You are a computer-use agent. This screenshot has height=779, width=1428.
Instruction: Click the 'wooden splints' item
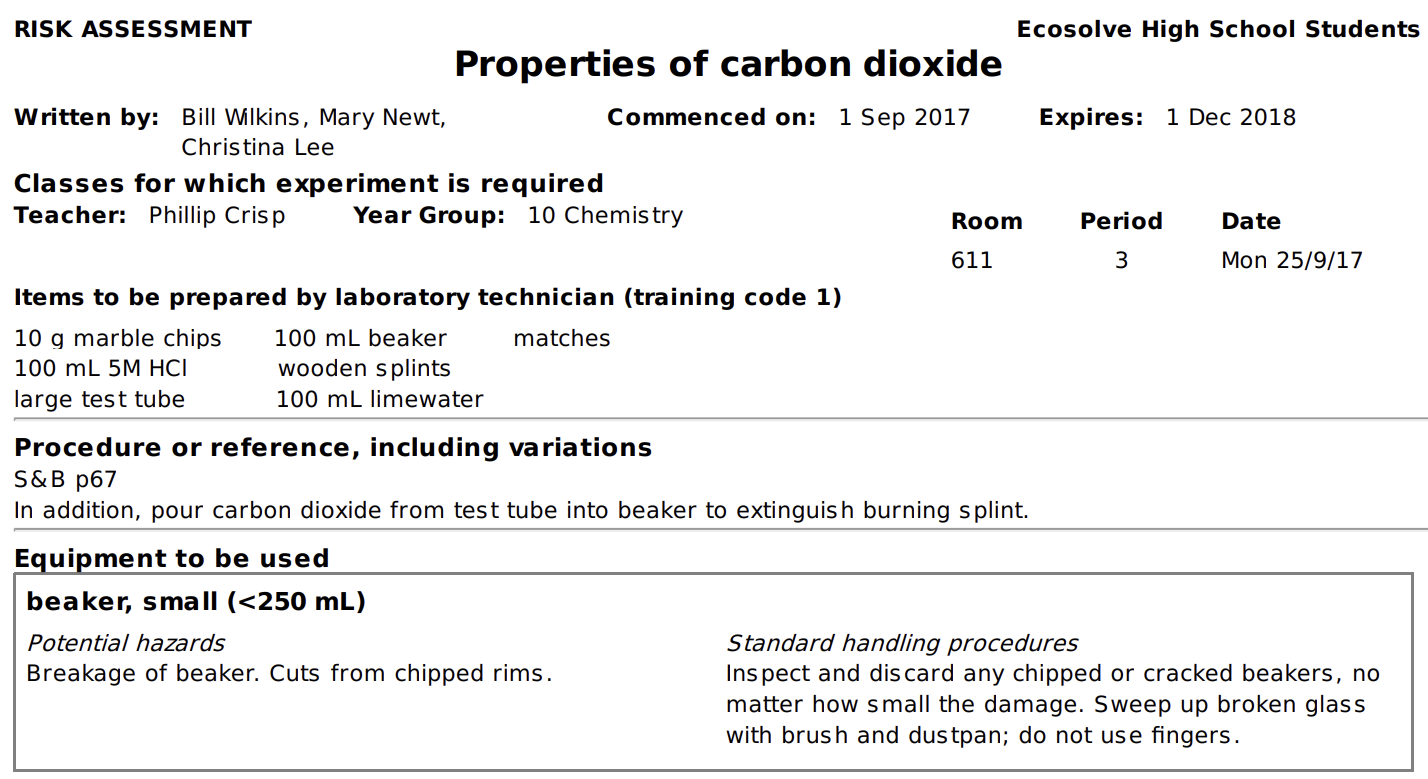pos(364,369)
